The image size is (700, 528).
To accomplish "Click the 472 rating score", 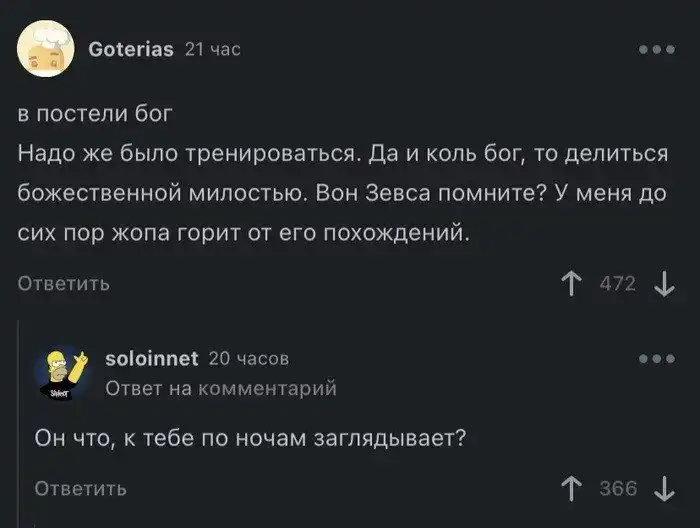I will (617, 284).
